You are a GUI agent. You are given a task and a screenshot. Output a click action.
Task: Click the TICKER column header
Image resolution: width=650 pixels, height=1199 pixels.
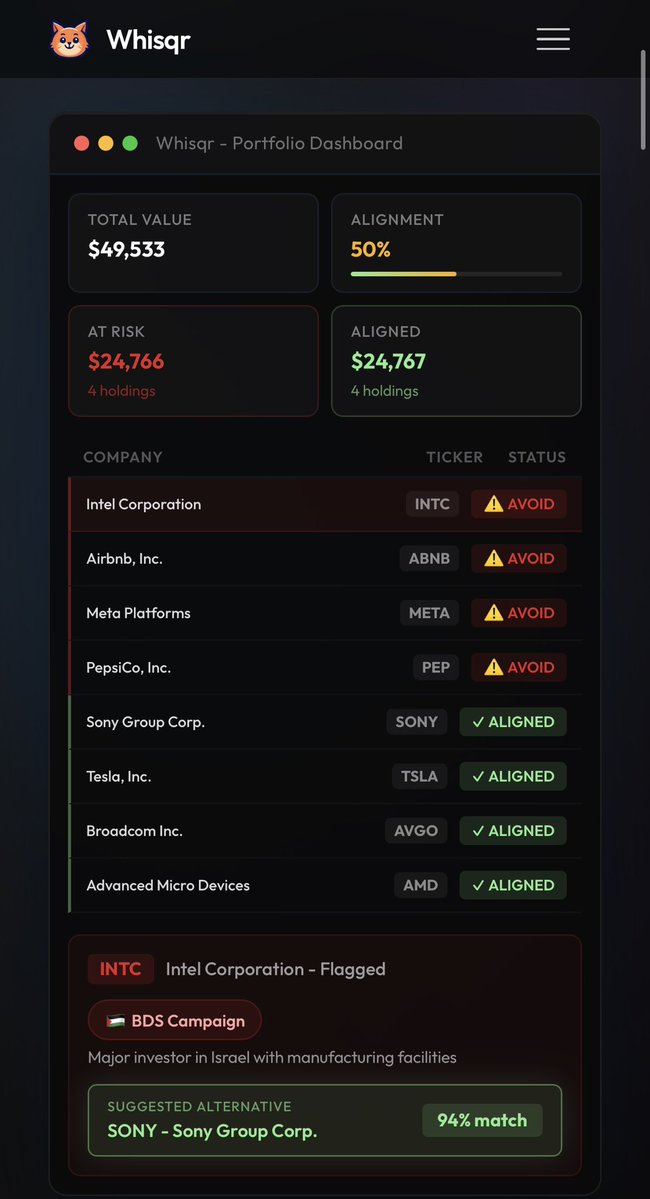(x=454, y=457)
